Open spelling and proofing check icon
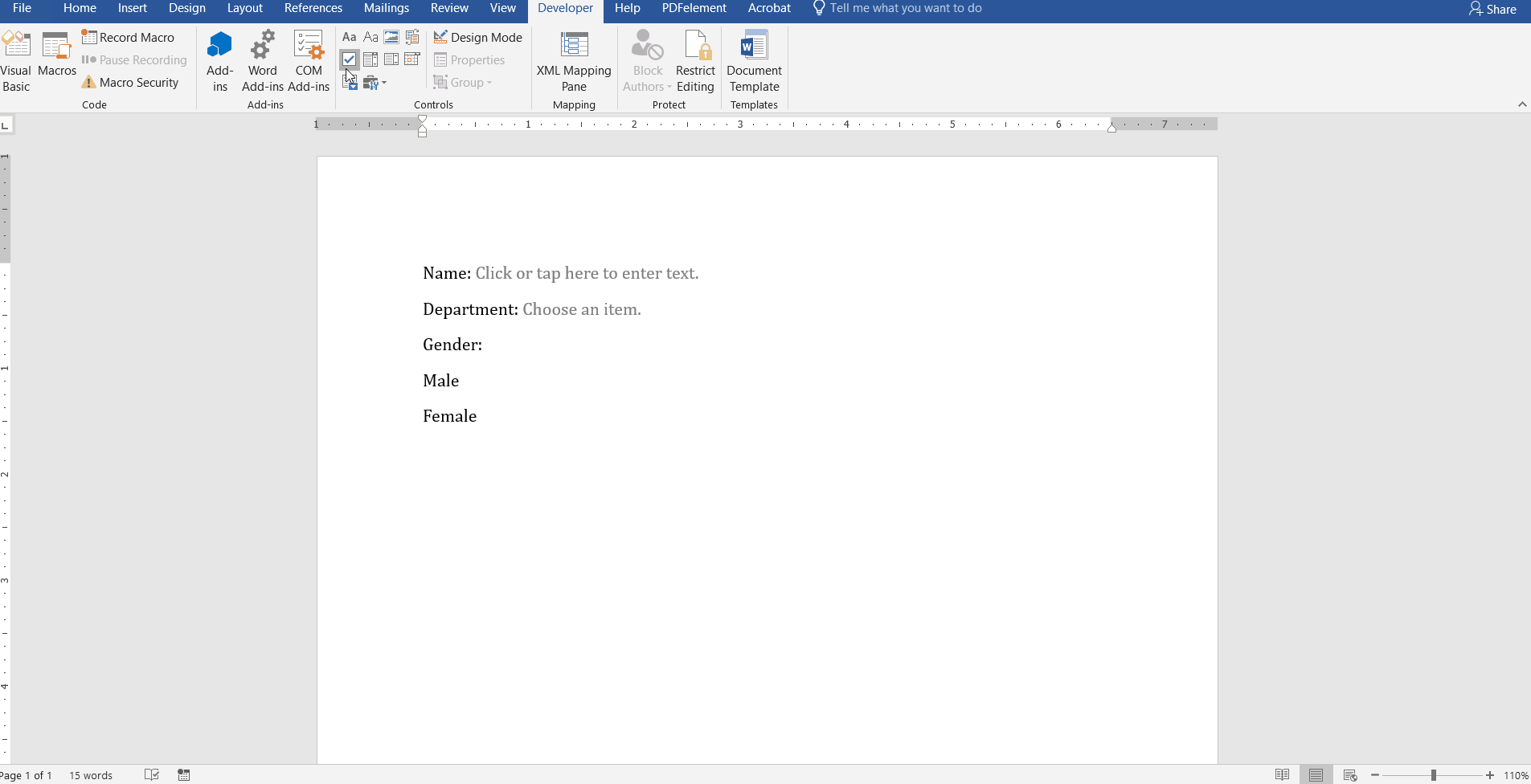Screen dimensions: 1531x784 pos(152,774)
